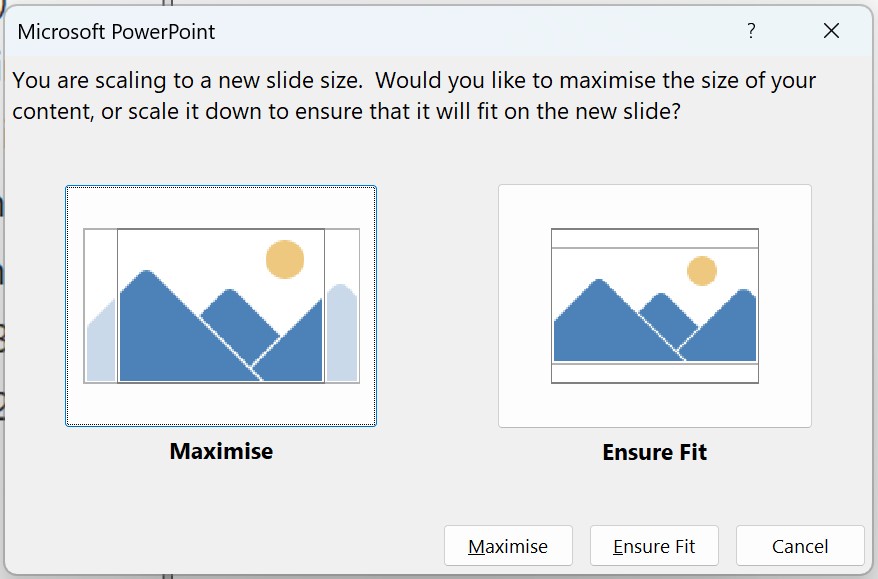Click the Maximise button at the bottom

point(508,546)
